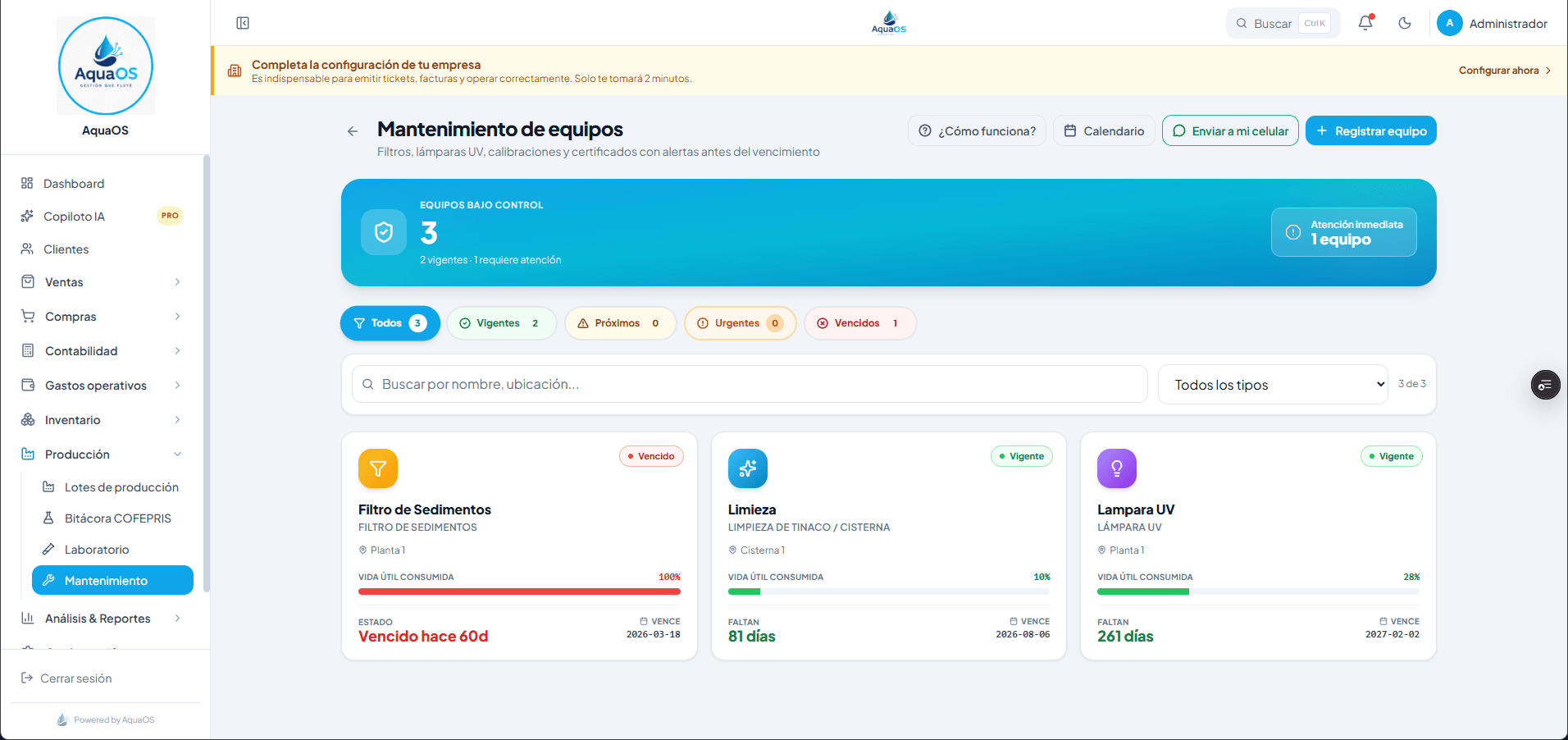This screenshot has height=740, width=1568.
Task: Click the top Buscar search box
Action: coord(1283,23)
